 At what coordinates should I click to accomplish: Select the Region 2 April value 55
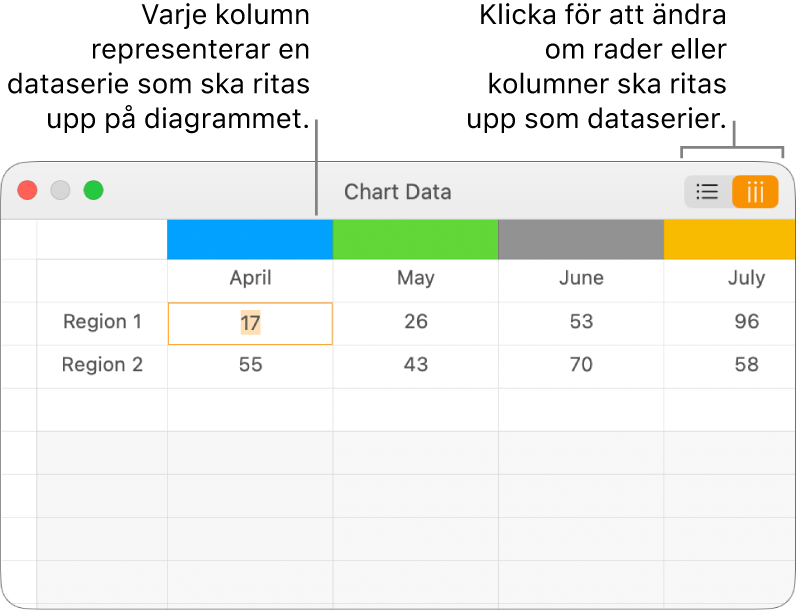250,365
